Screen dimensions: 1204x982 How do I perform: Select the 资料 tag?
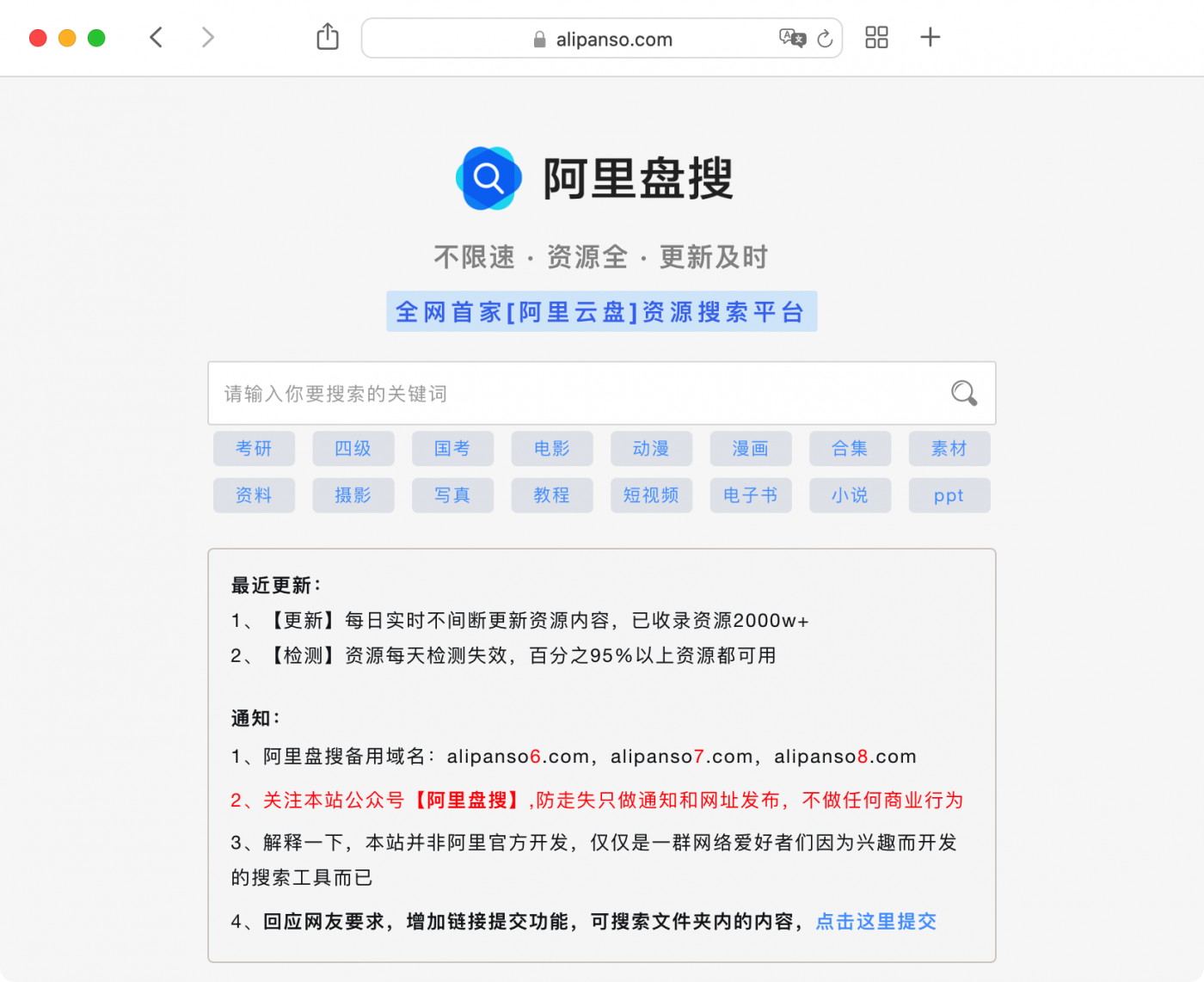pyautogui.click(x=254, y=495)
